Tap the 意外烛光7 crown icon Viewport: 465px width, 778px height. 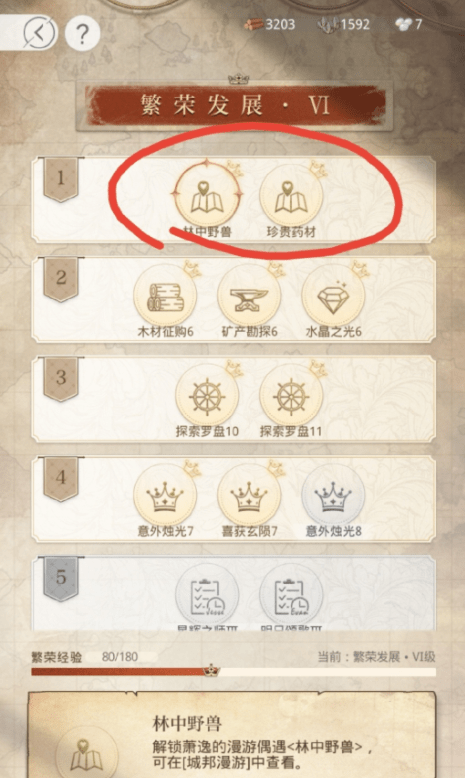165,496
